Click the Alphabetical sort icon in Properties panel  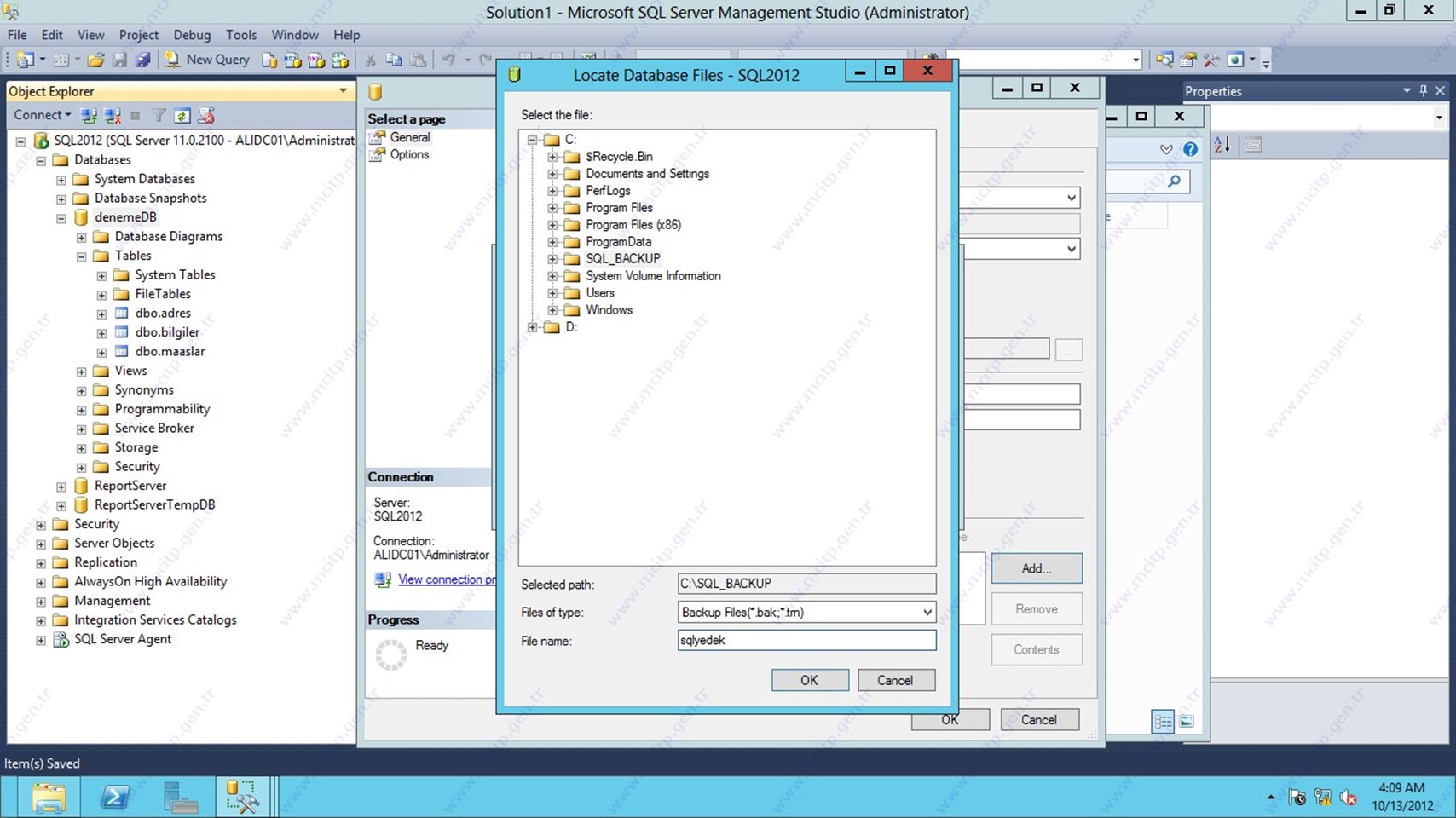(1222, 146)
